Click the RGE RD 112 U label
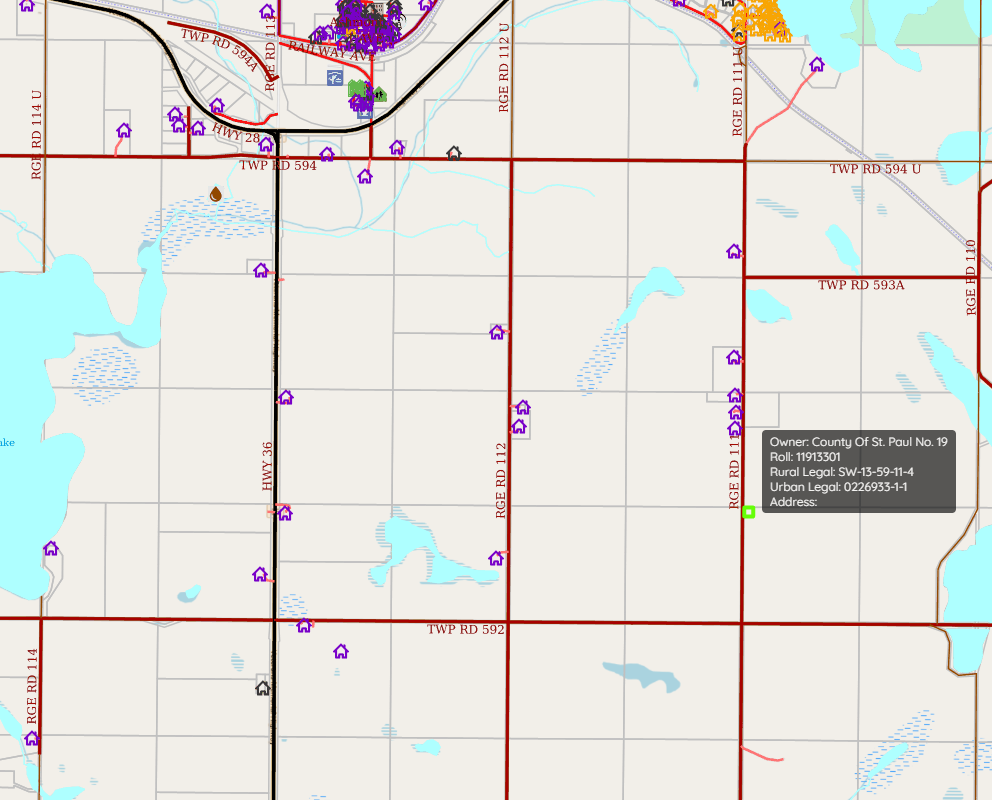The height and width of the screenshot is (800, 992). [504, 68]
